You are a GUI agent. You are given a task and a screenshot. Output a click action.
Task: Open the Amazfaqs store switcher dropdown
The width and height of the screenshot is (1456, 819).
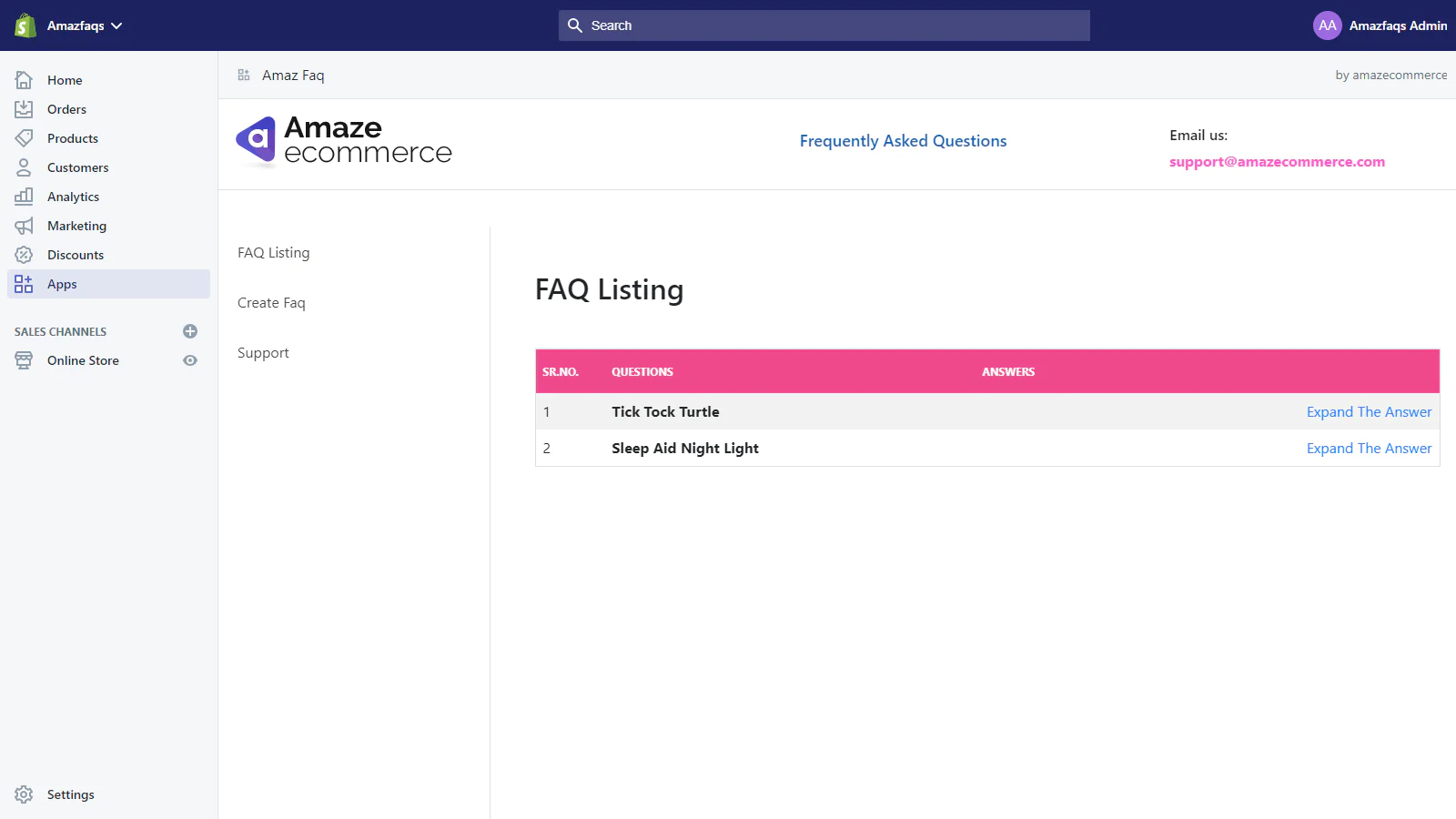pos(85,25)
